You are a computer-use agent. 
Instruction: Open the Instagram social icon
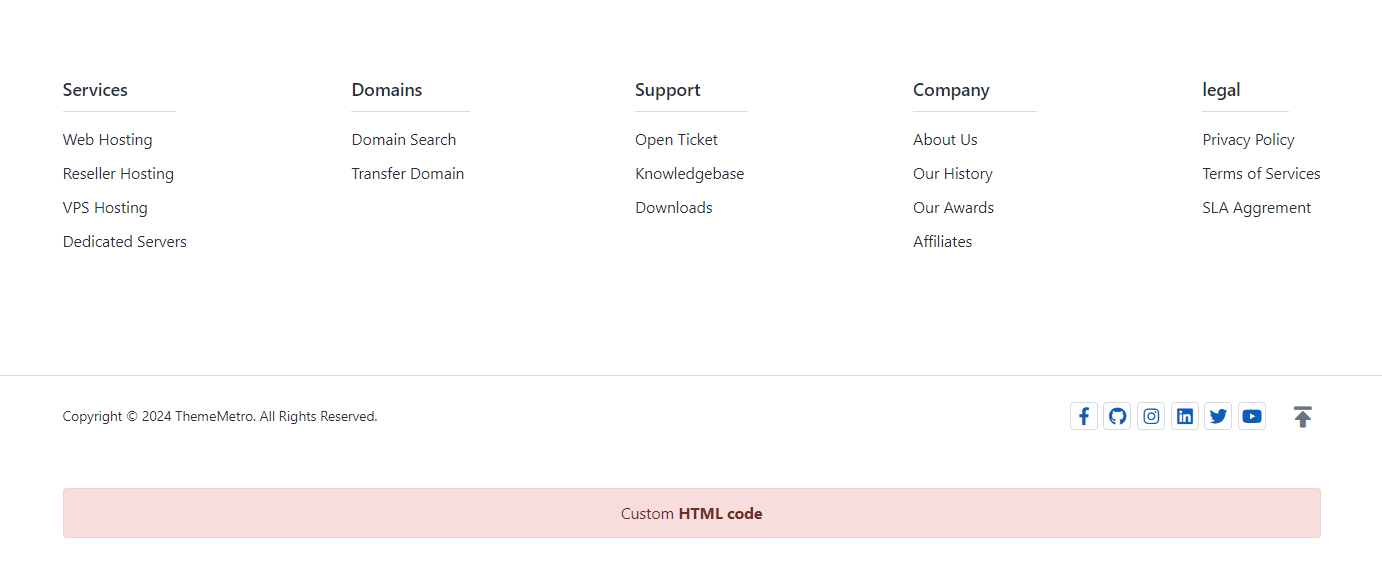point(1151,416)
